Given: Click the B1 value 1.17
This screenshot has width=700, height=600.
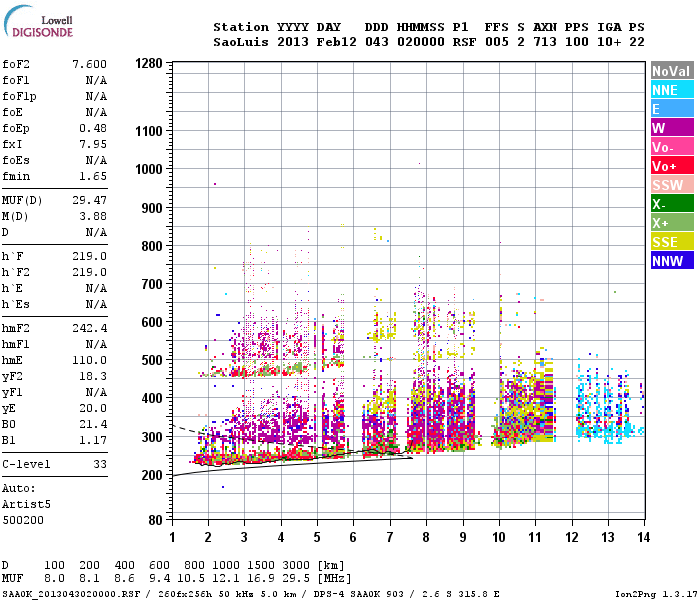Looking at the screenshot, I should 93,440.
